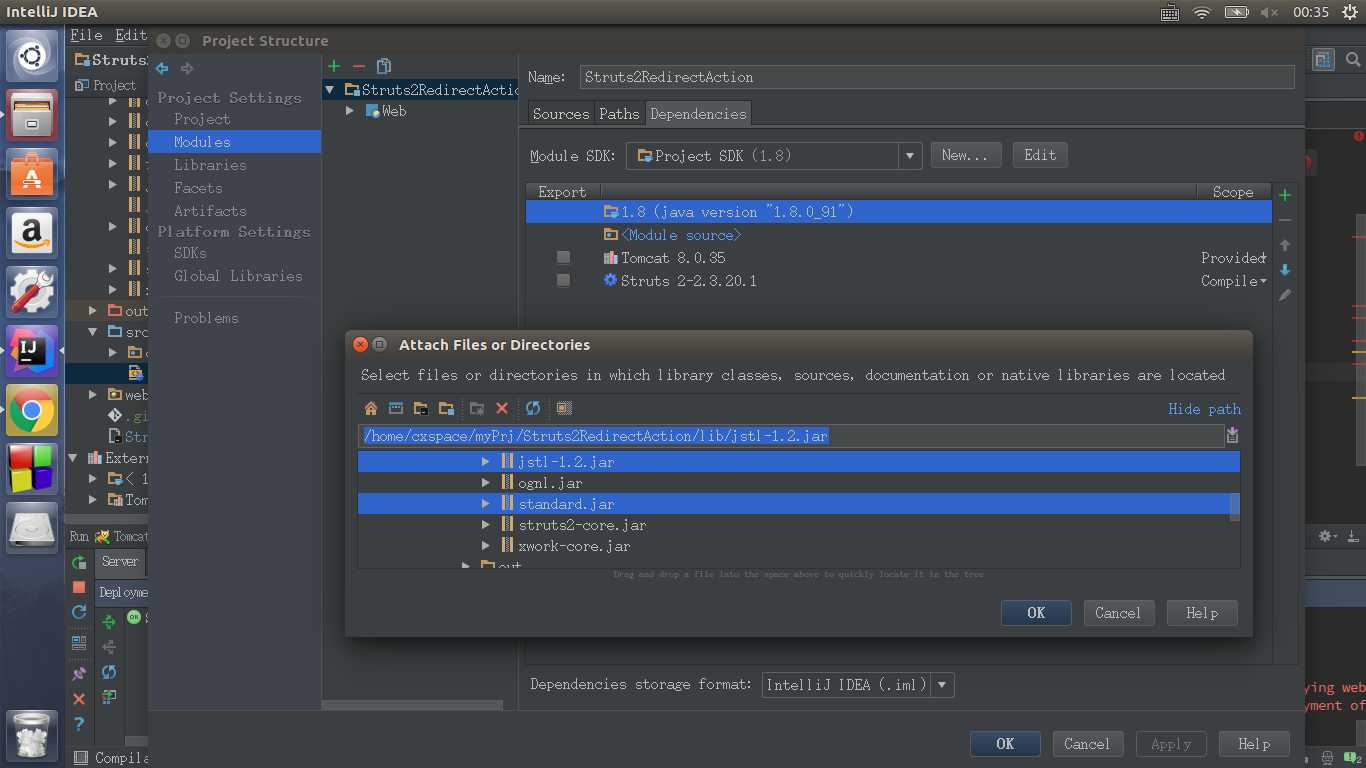This screenshot has height=768, width=1366.
Task: Open recent path history icon beside path field
Action: (x=1232, y=436)
